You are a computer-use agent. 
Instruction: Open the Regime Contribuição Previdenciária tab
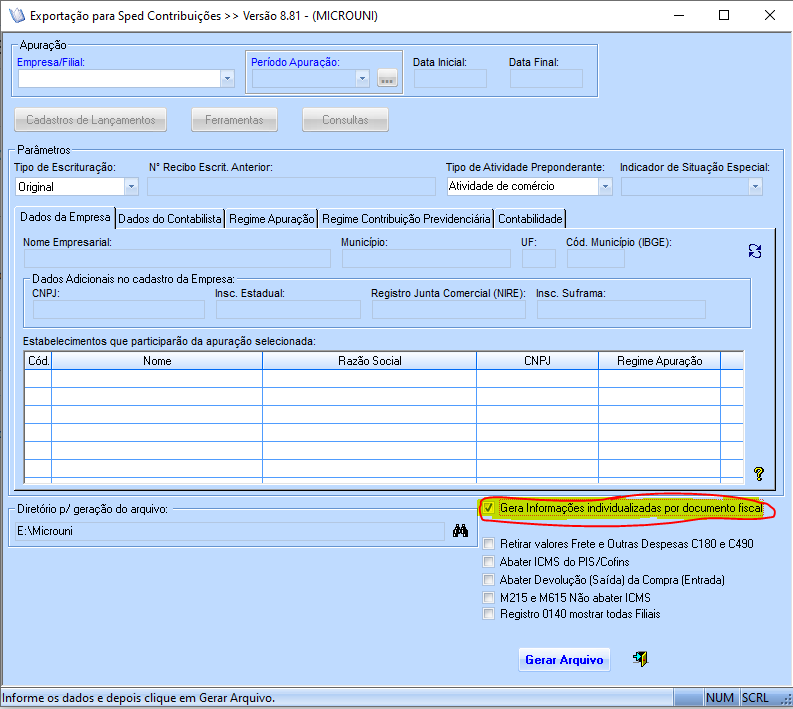406,218
